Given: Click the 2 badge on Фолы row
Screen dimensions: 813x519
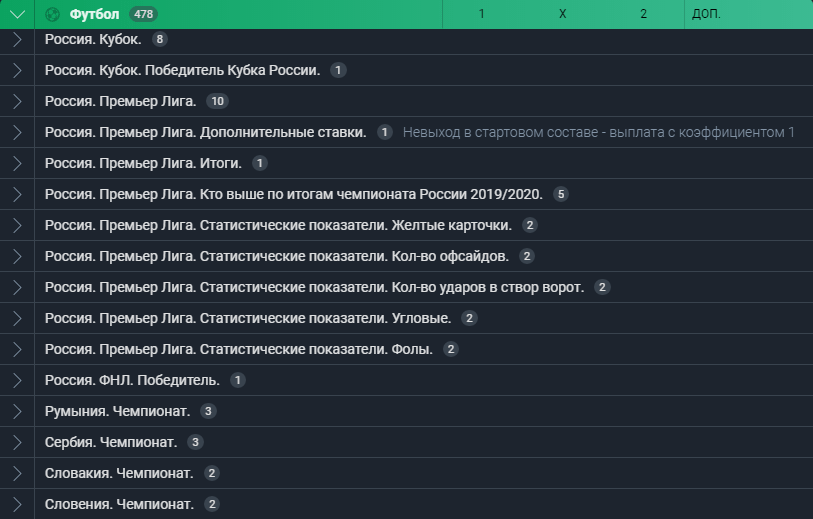Looking at the screenshot, I should pos(451,349).
